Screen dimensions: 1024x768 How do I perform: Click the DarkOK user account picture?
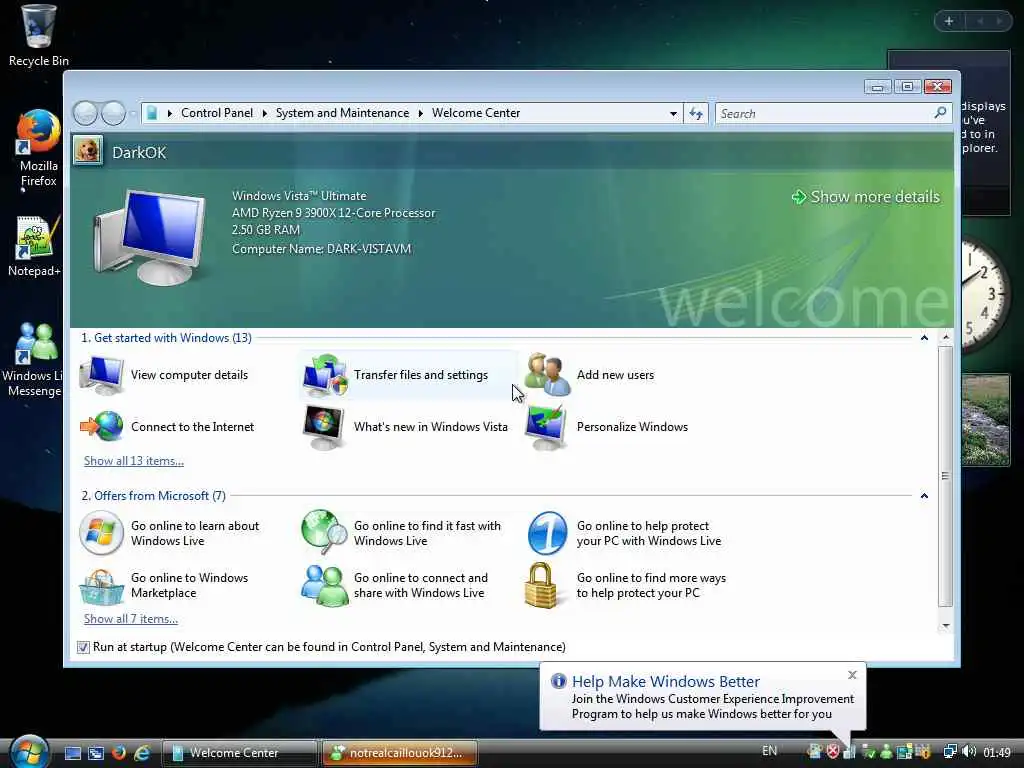click(88, 151)
